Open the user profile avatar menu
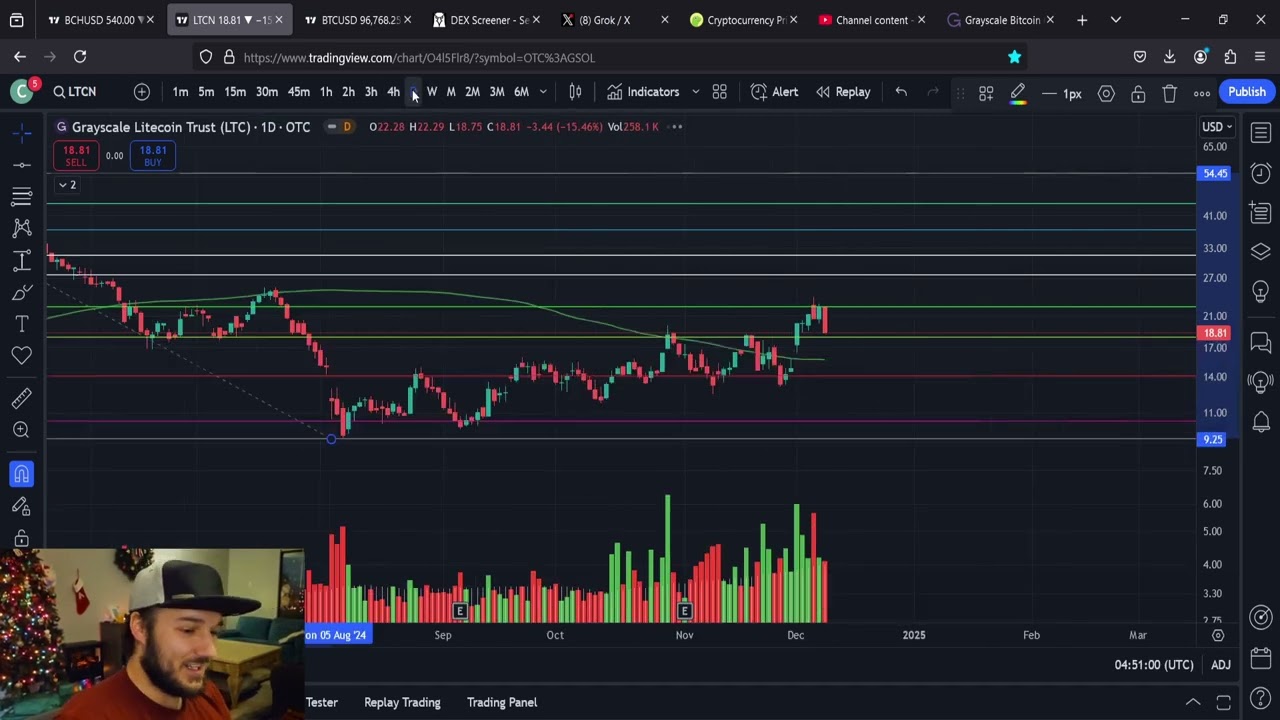Screen dimensions: 1280x720 [21, 92]
